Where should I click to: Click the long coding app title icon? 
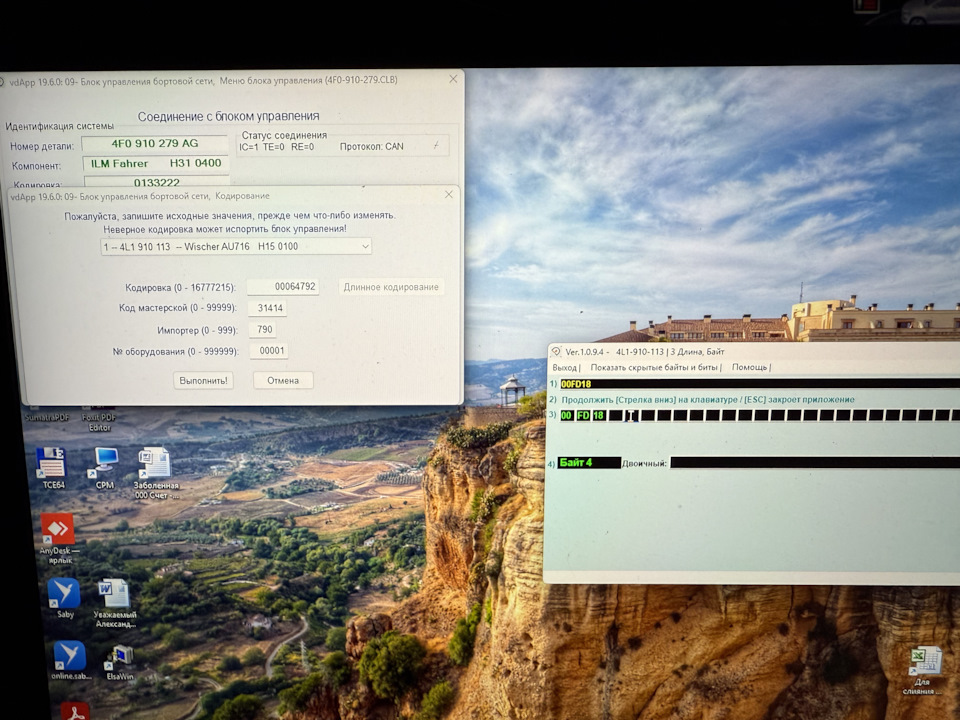pos(556,352)
